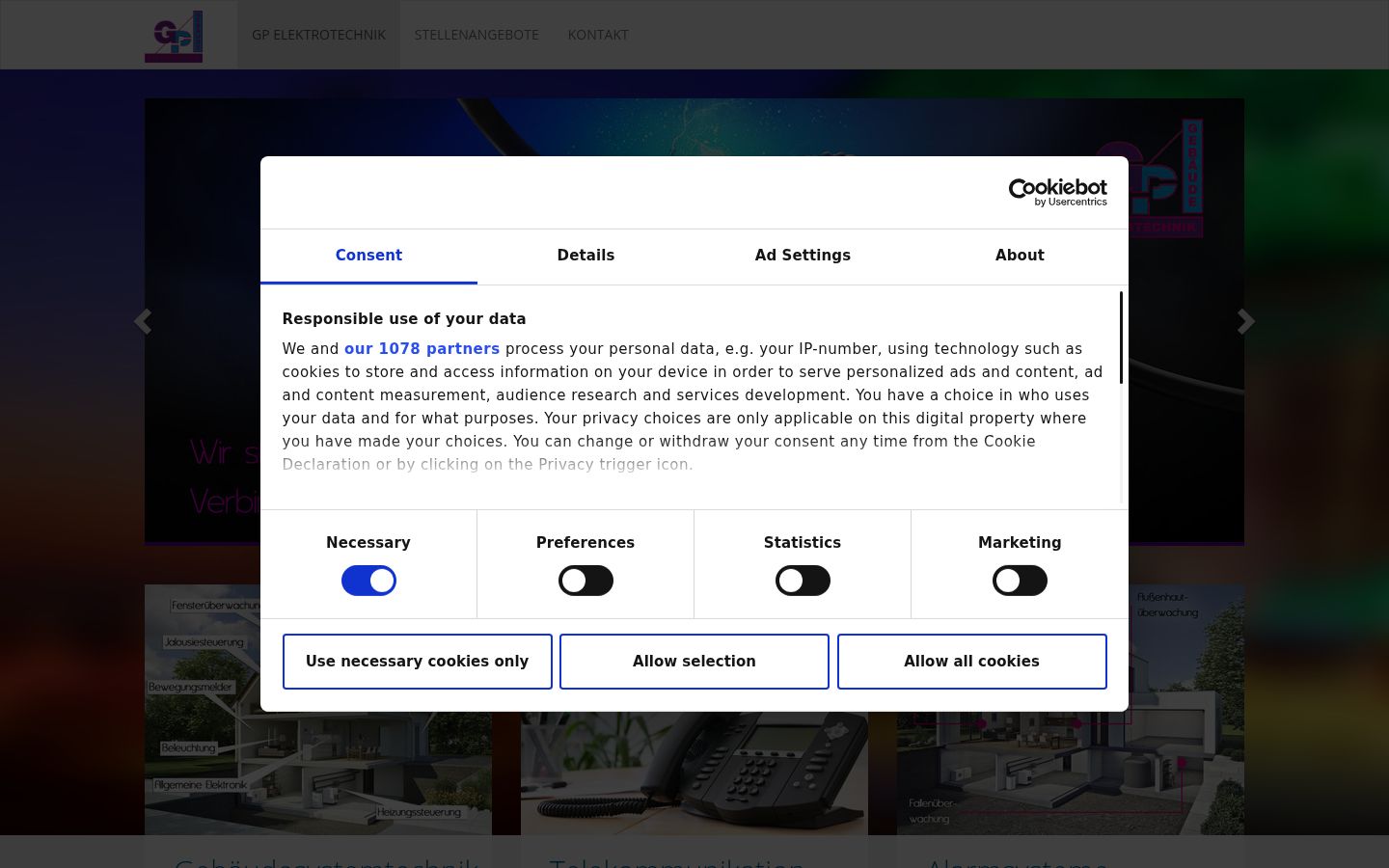Screen dimensions: 1389x868
Task: Turn on the Statistics cookies switch
Action: click(x=803, y=581)
